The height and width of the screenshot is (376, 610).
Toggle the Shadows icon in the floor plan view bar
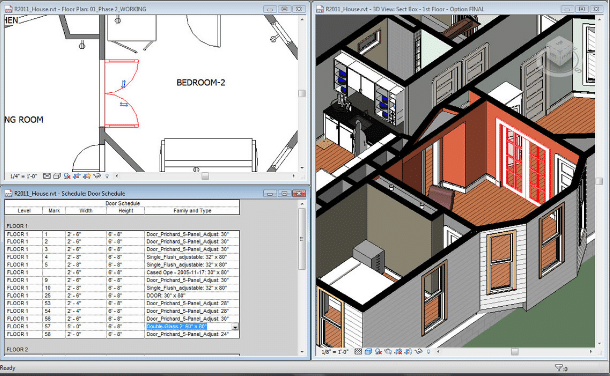pyautogui.click(x=67, y=176)
